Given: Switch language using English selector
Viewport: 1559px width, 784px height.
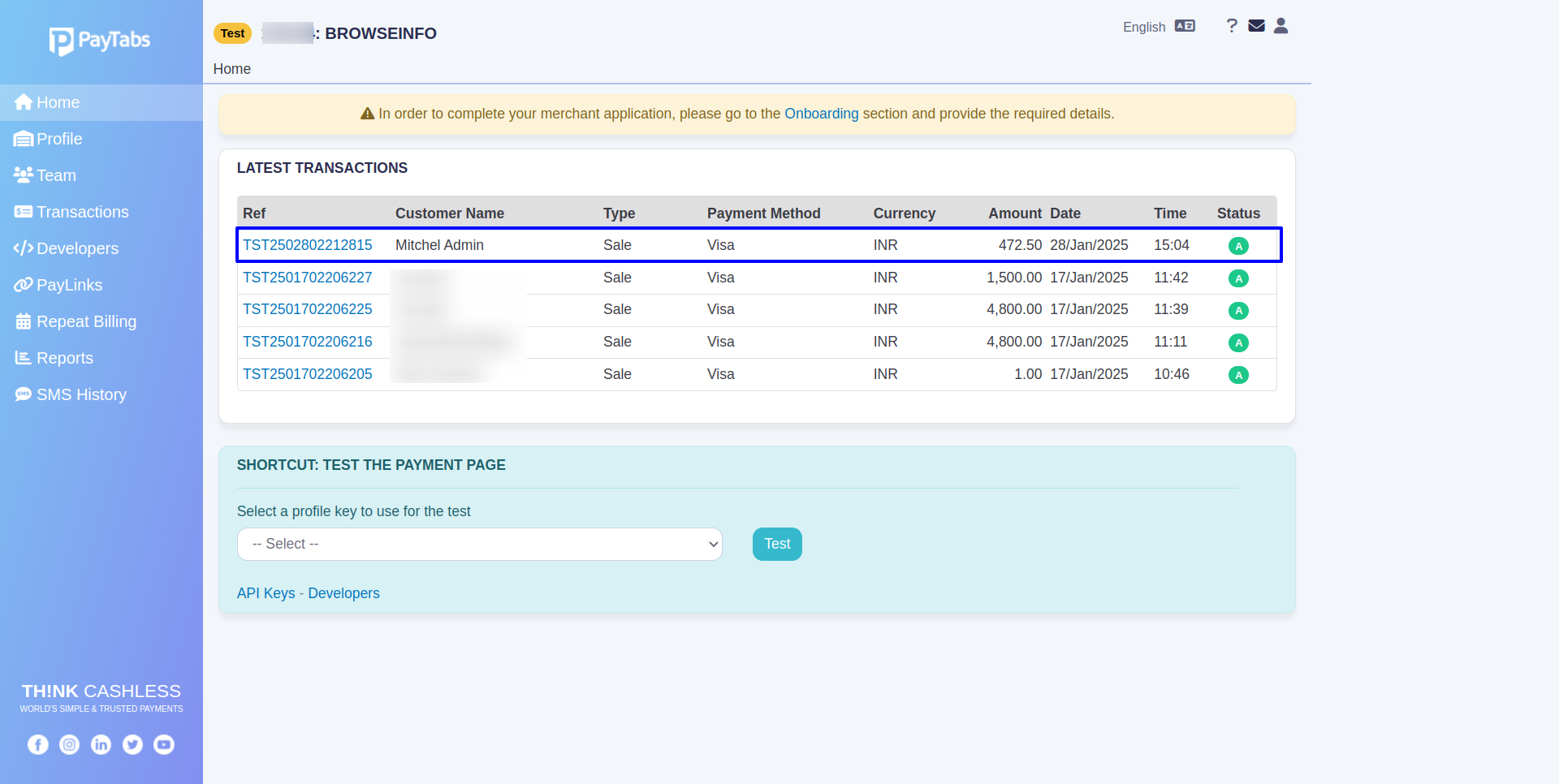Looking at the screenshot, I should (1158, 27).
